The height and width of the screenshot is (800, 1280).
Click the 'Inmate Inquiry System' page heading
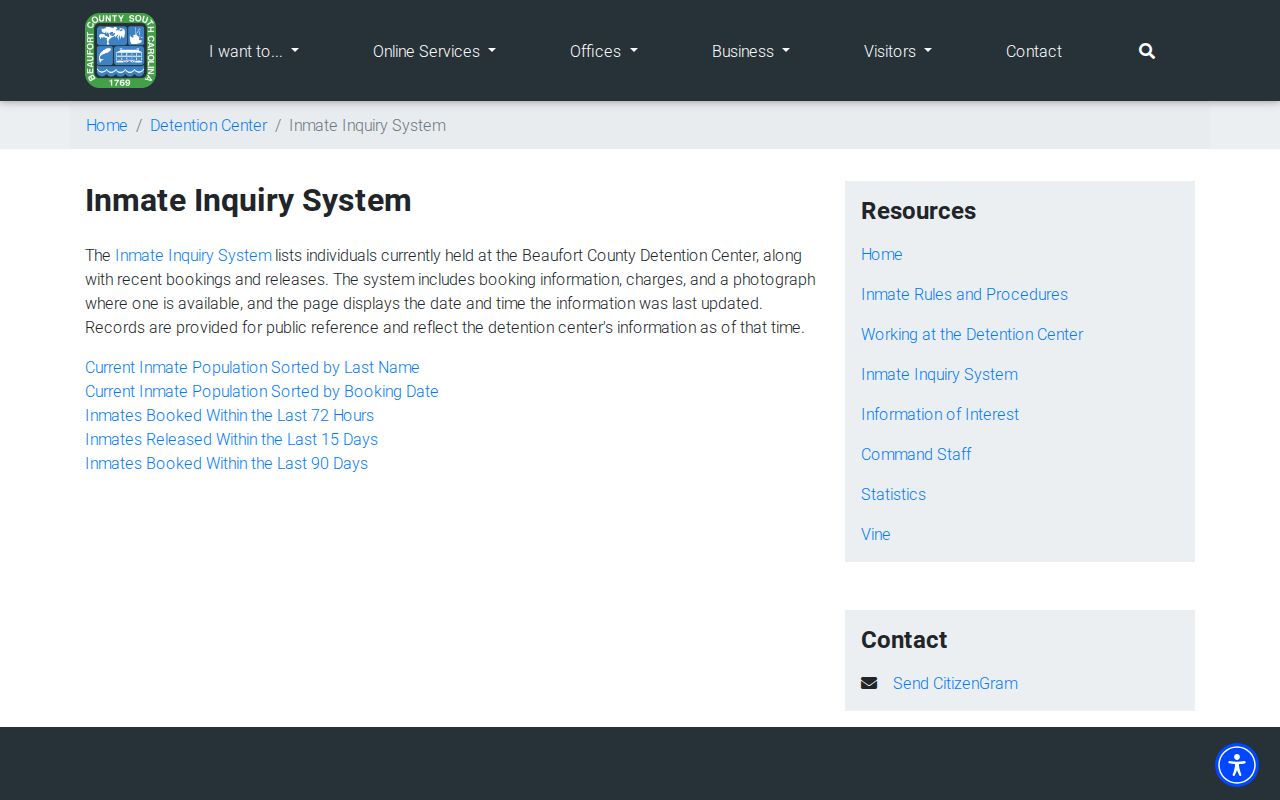pos(248,200)
